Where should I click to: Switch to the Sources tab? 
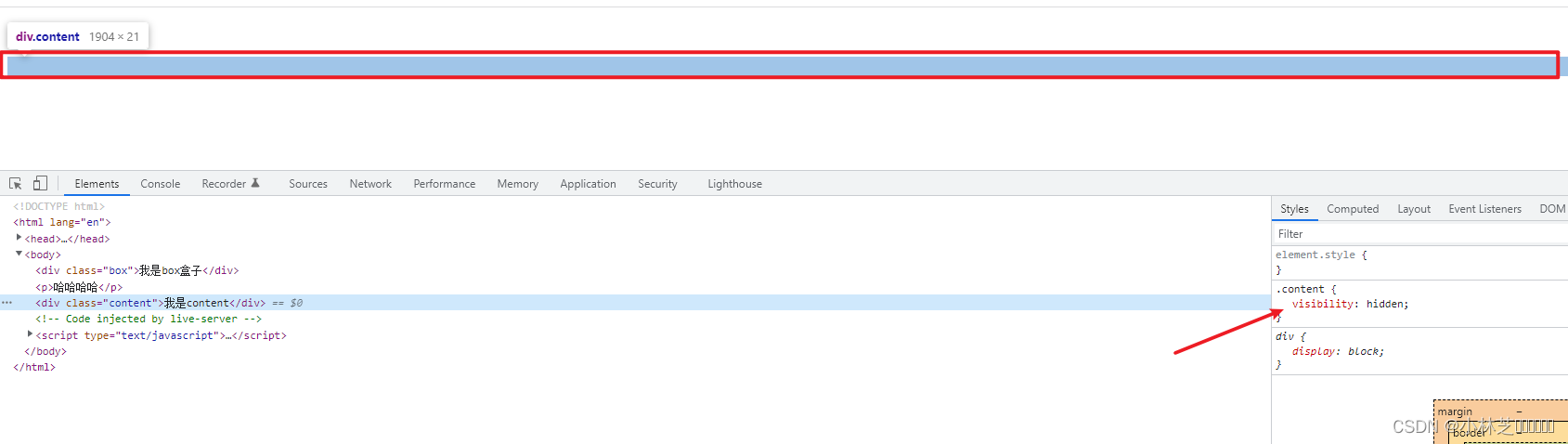pos(308,184)
